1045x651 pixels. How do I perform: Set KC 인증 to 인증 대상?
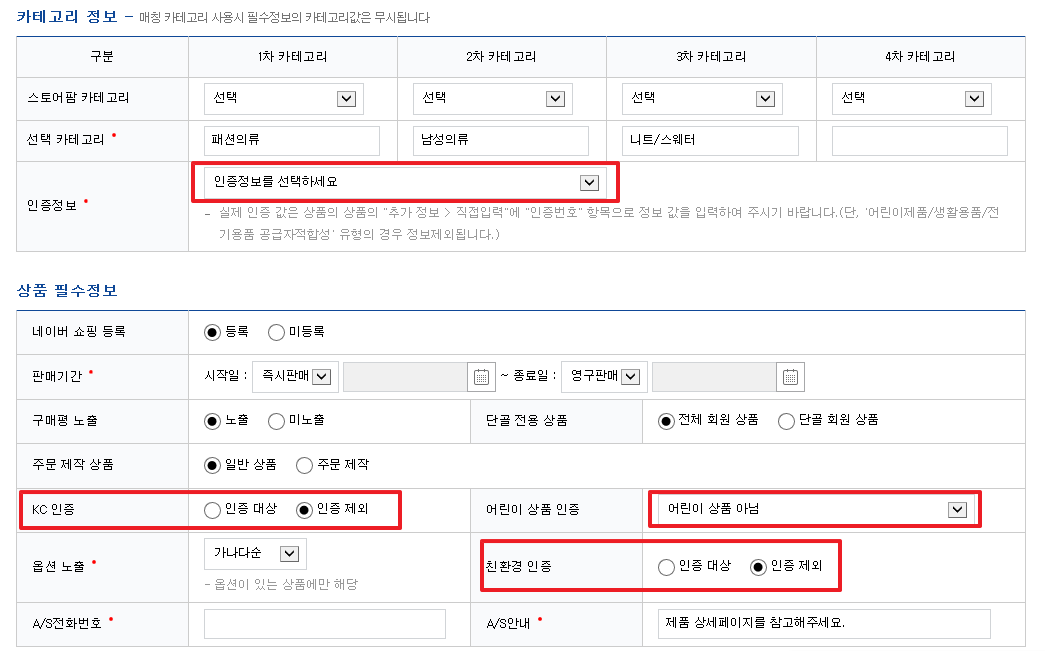[x=212, y=510]
